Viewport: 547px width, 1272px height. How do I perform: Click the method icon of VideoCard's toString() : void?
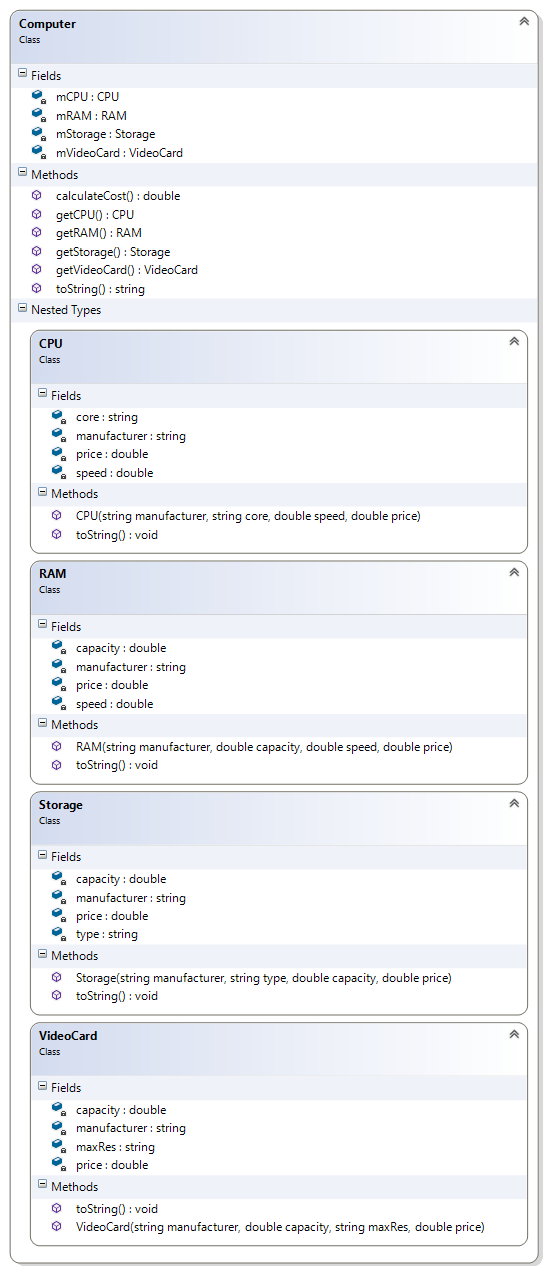tap(57, 1208)
